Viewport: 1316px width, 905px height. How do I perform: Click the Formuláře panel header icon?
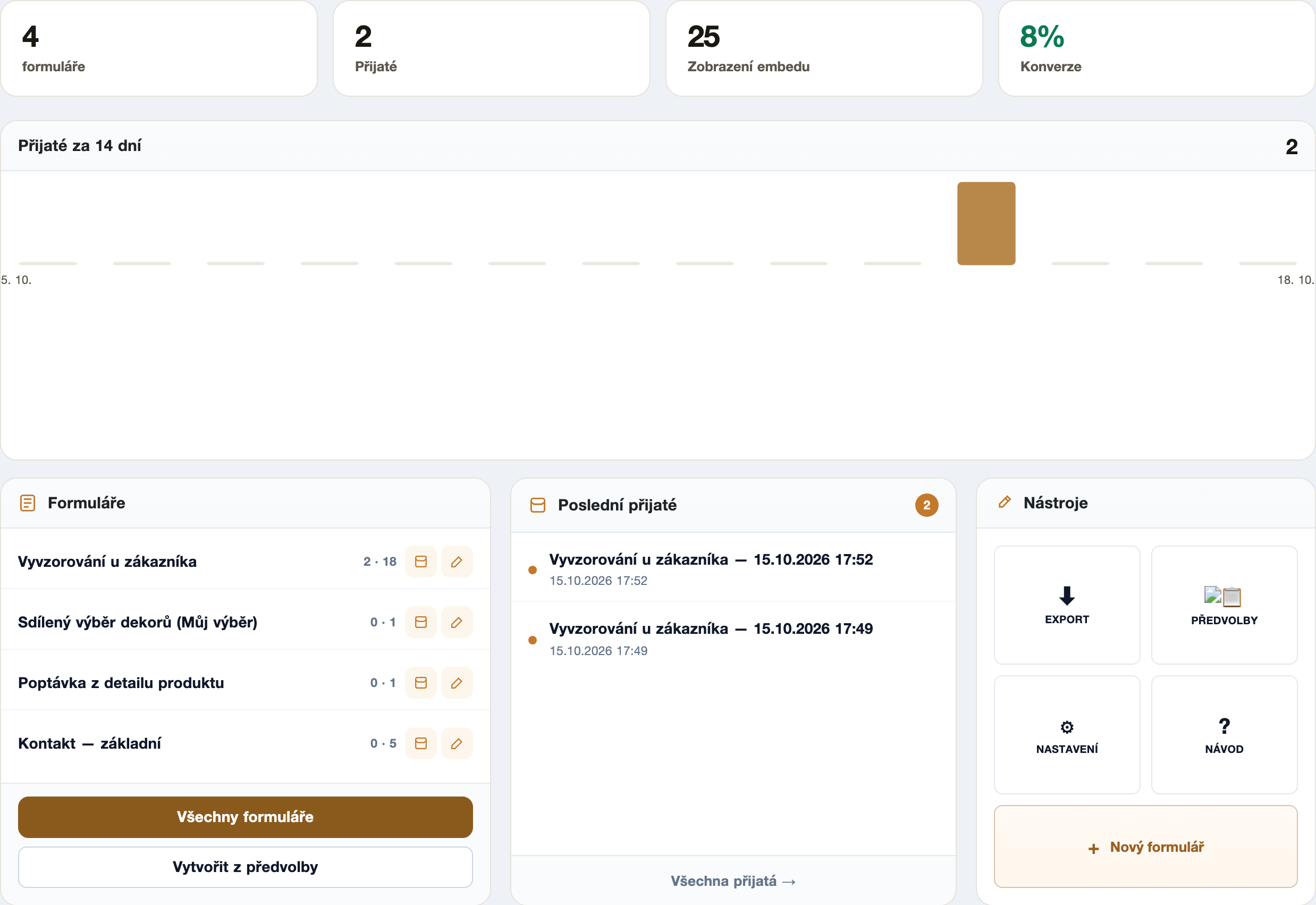coord(27,503)
